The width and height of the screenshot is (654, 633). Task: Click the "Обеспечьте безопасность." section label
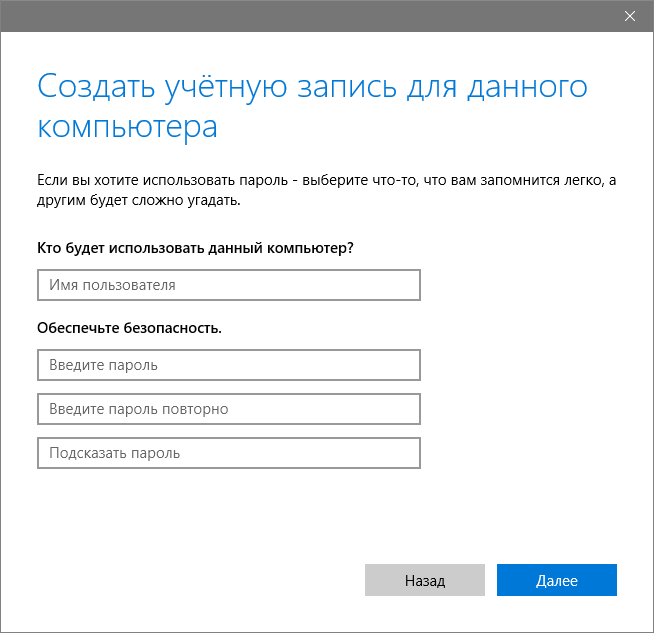[x=129, y=327]
